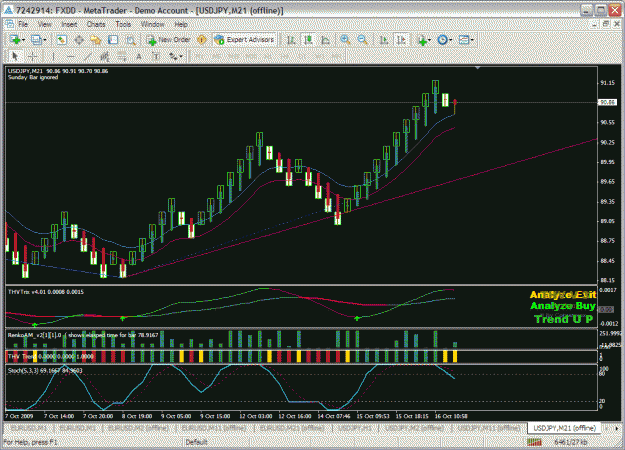Open a new chart window
The image size is (625, 450).
point(17,40)
